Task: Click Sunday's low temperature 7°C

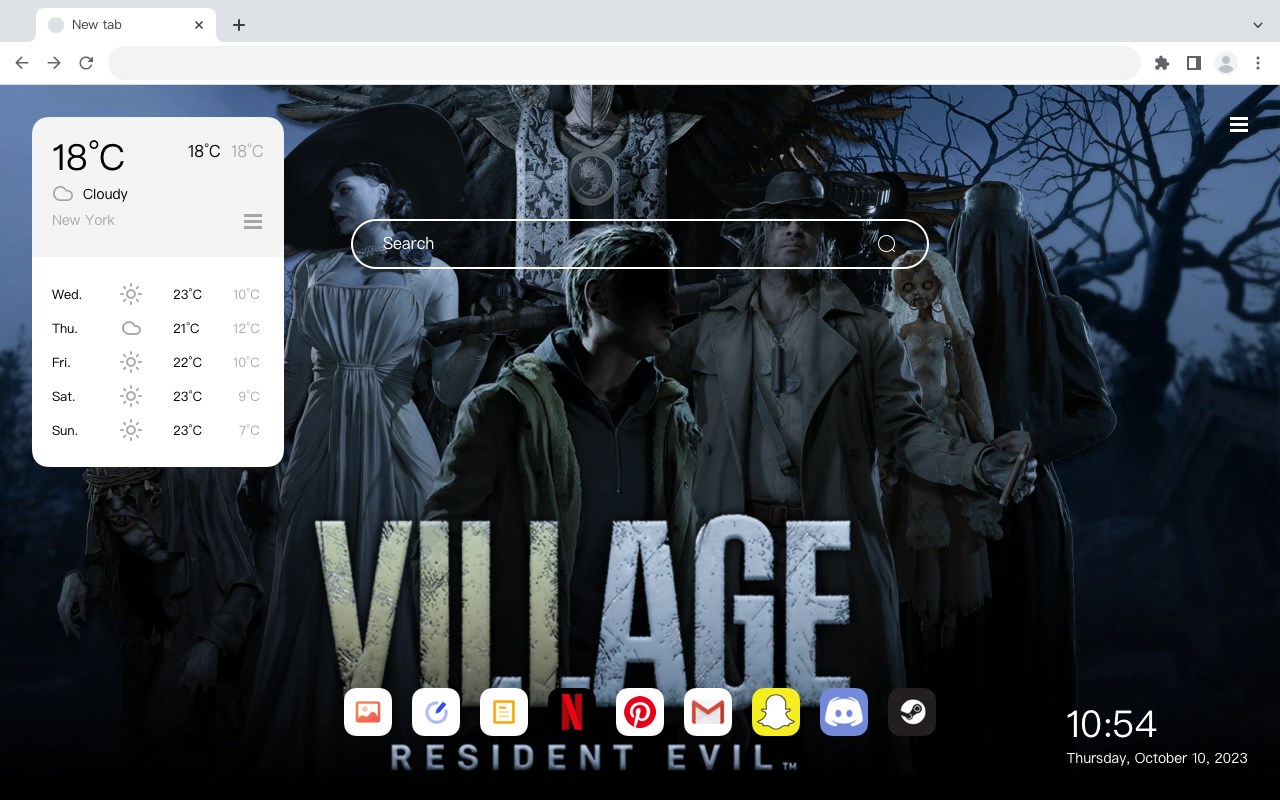Action: pos(249,430)
